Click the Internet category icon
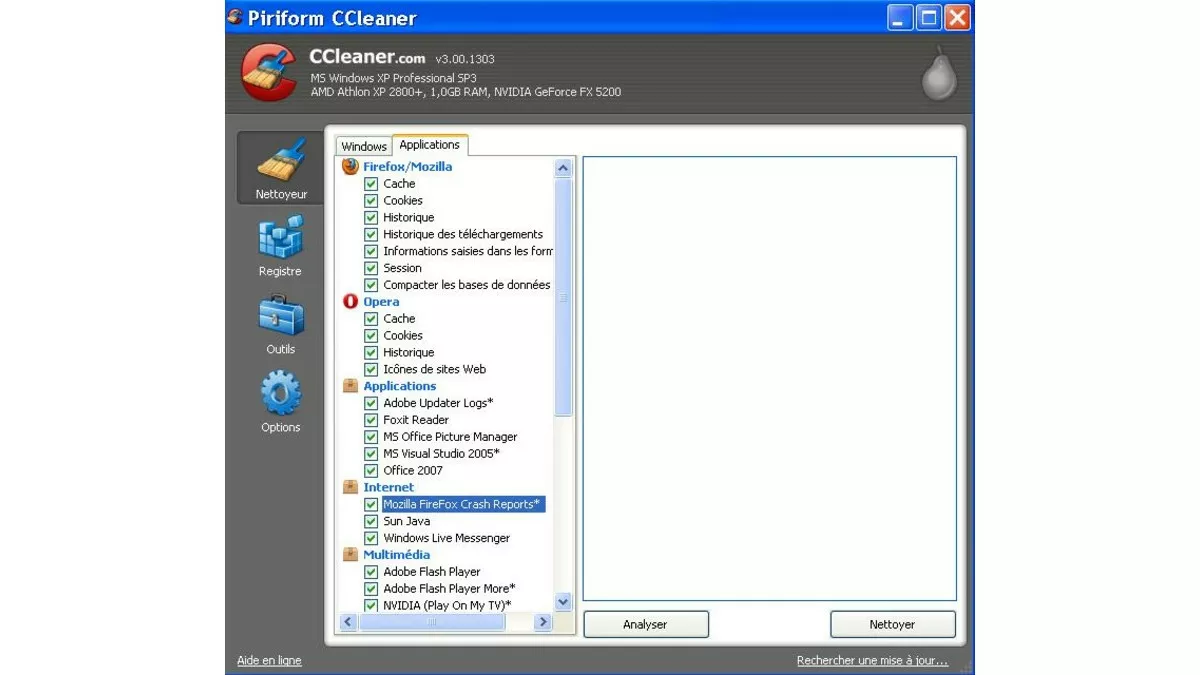Viewport: 1200px width, 675px height. pos(350,487)
